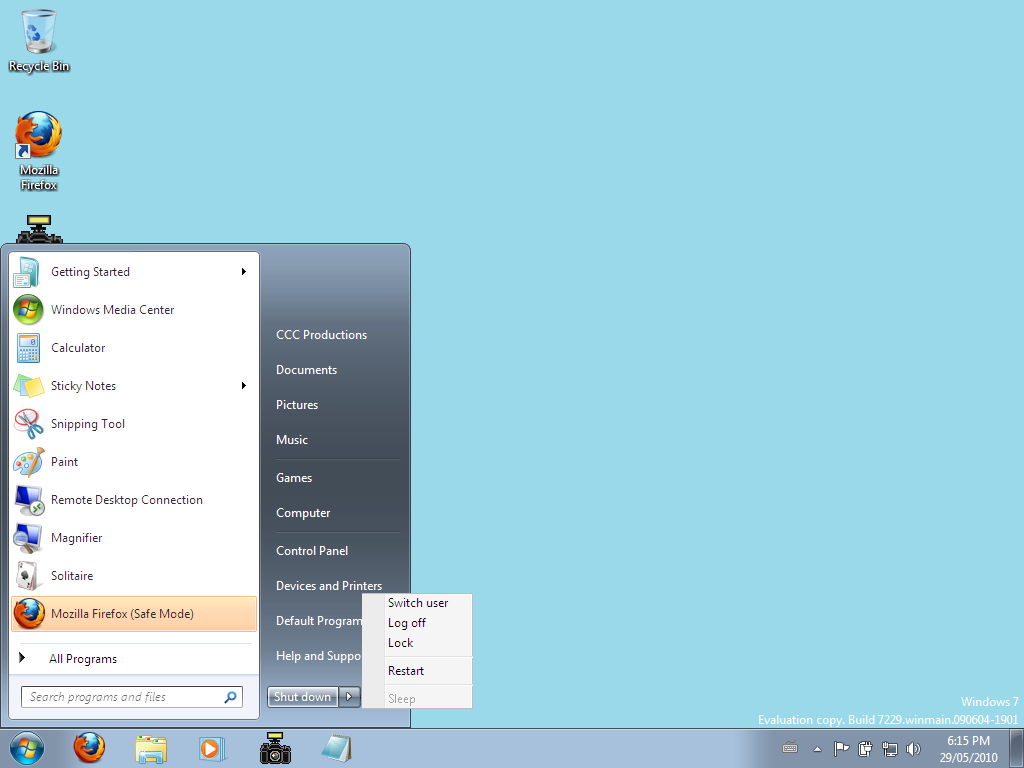Open Devices and Printers link
This screenshot has height=768, width=1024.
tap(328, 586)
